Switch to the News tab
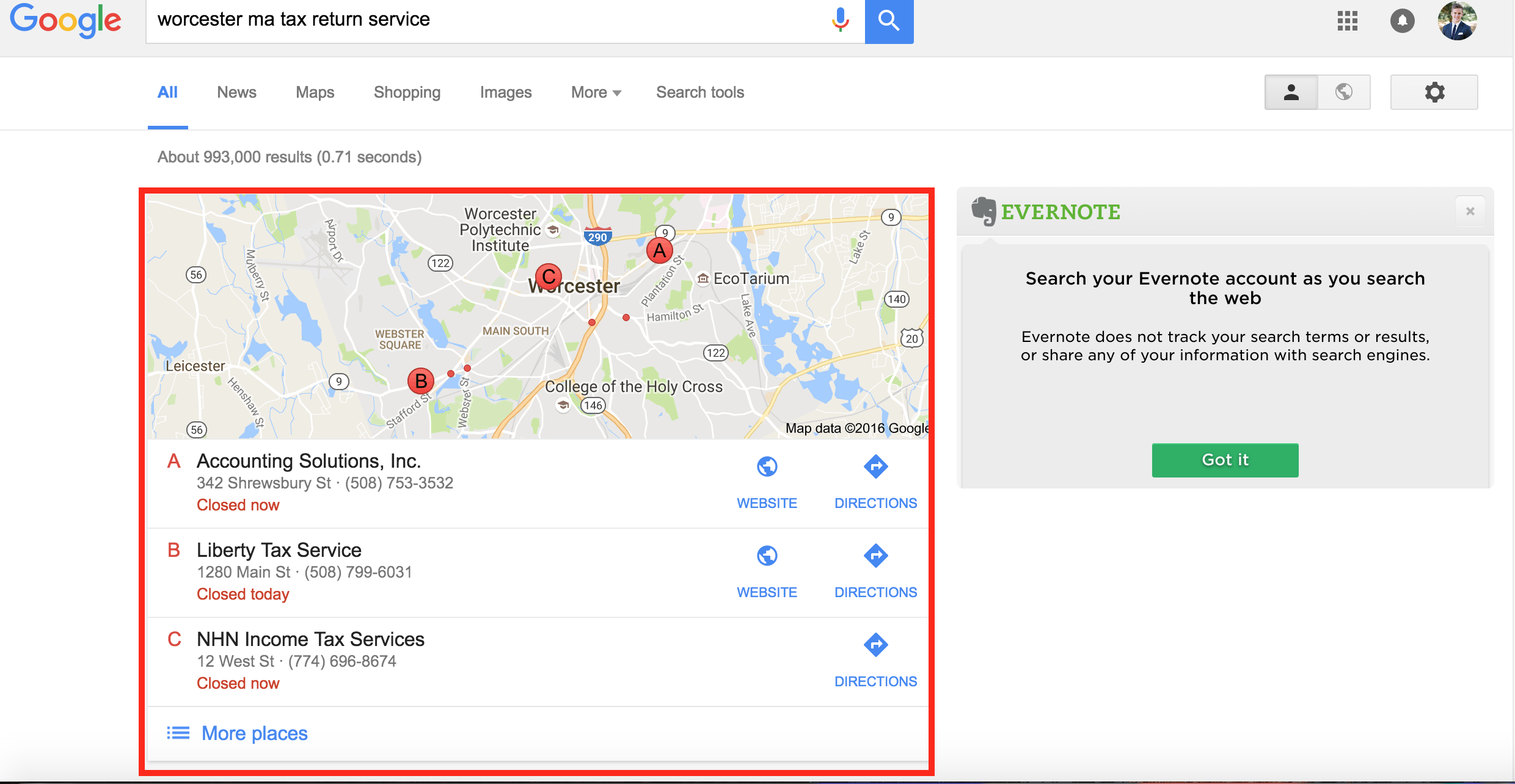 (x=237, y=92)
